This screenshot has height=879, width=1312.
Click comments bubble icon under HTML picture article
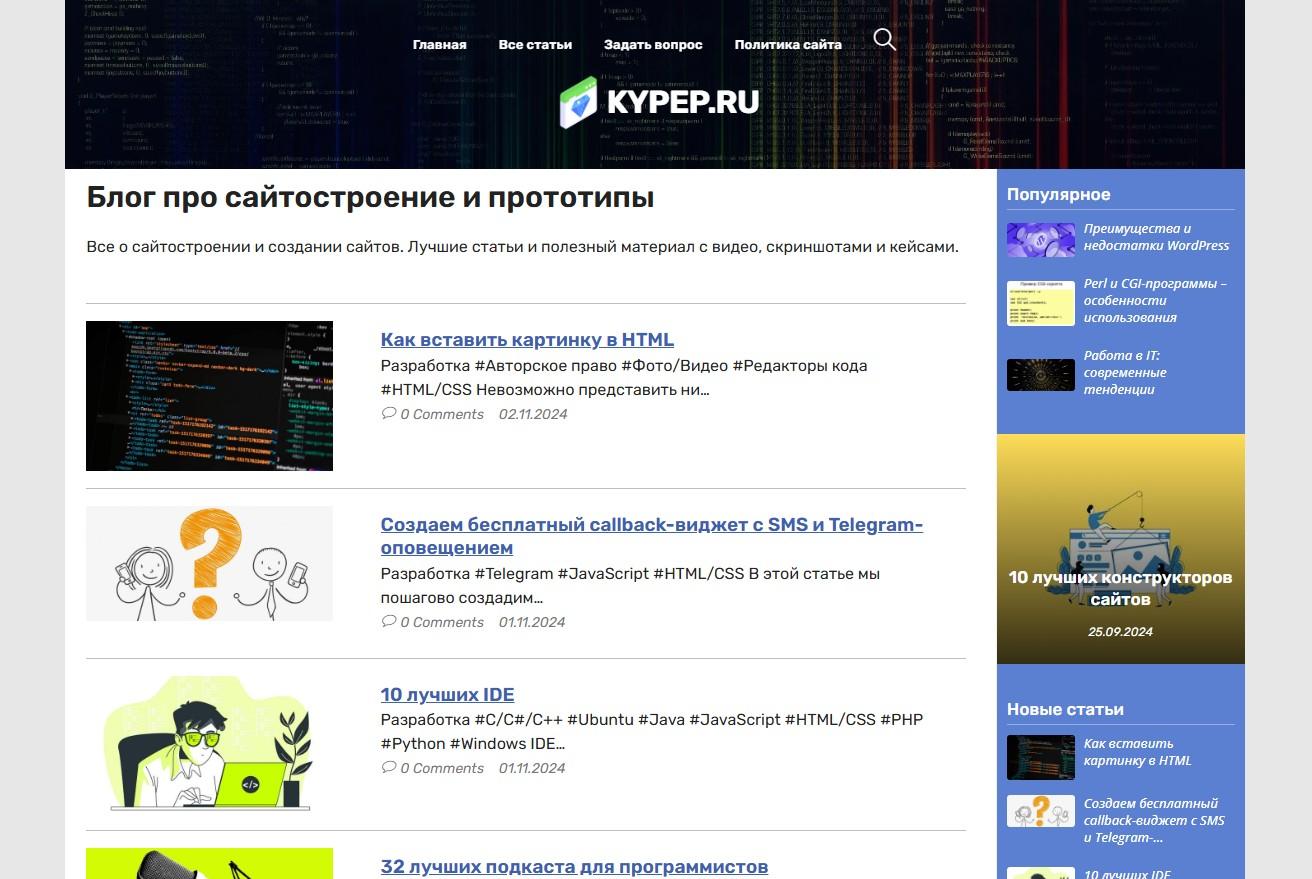click(x=389, y=413)
